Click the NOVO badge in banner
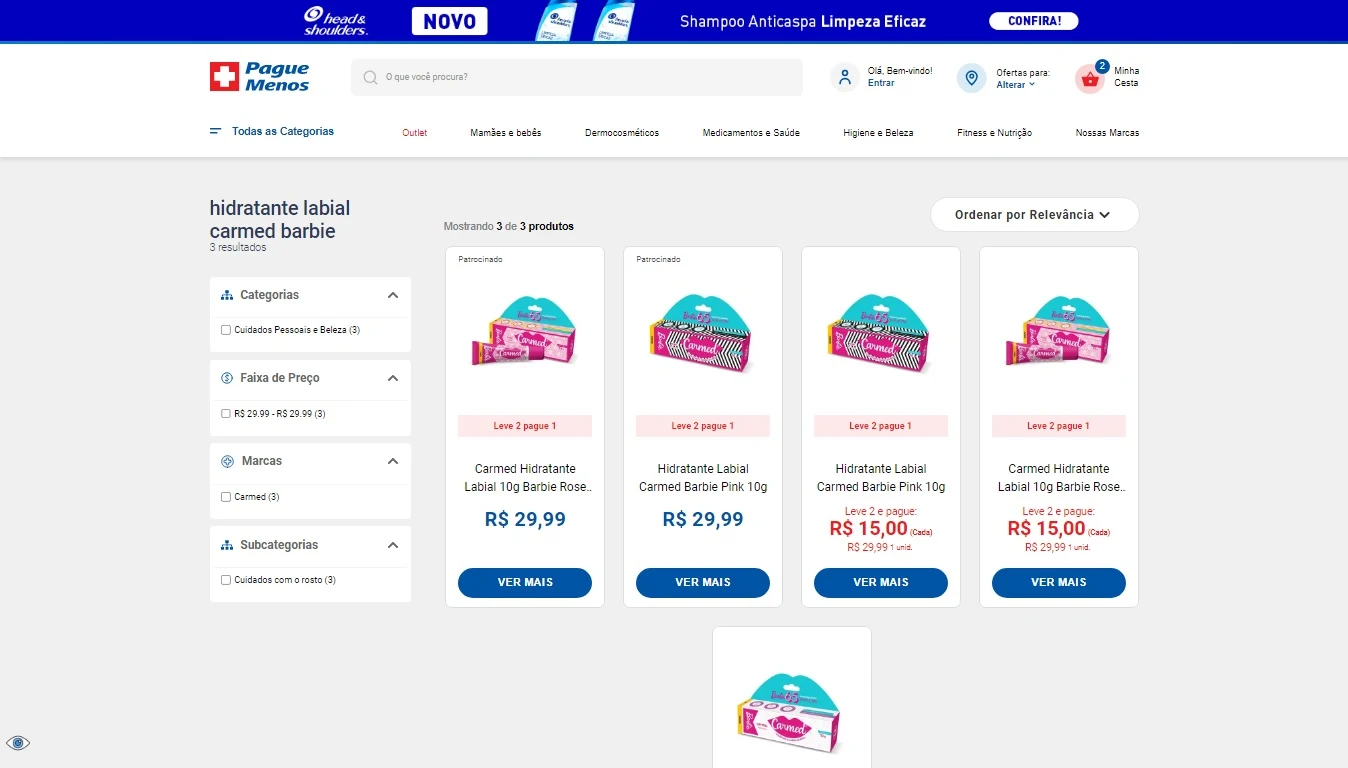Image resolution: width=1348 pixels, height=768 pixels. [x=450, y=21]
